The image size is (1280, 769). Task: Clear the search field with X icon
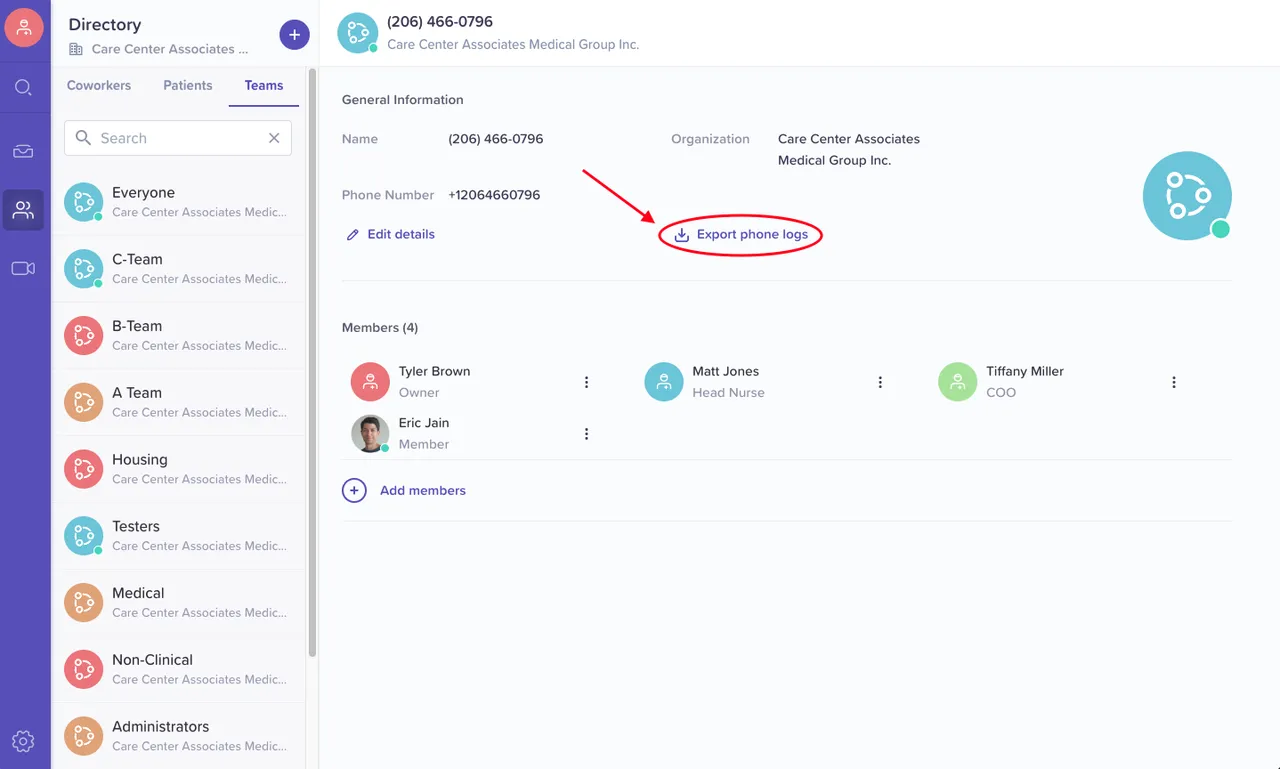[274, 138]
